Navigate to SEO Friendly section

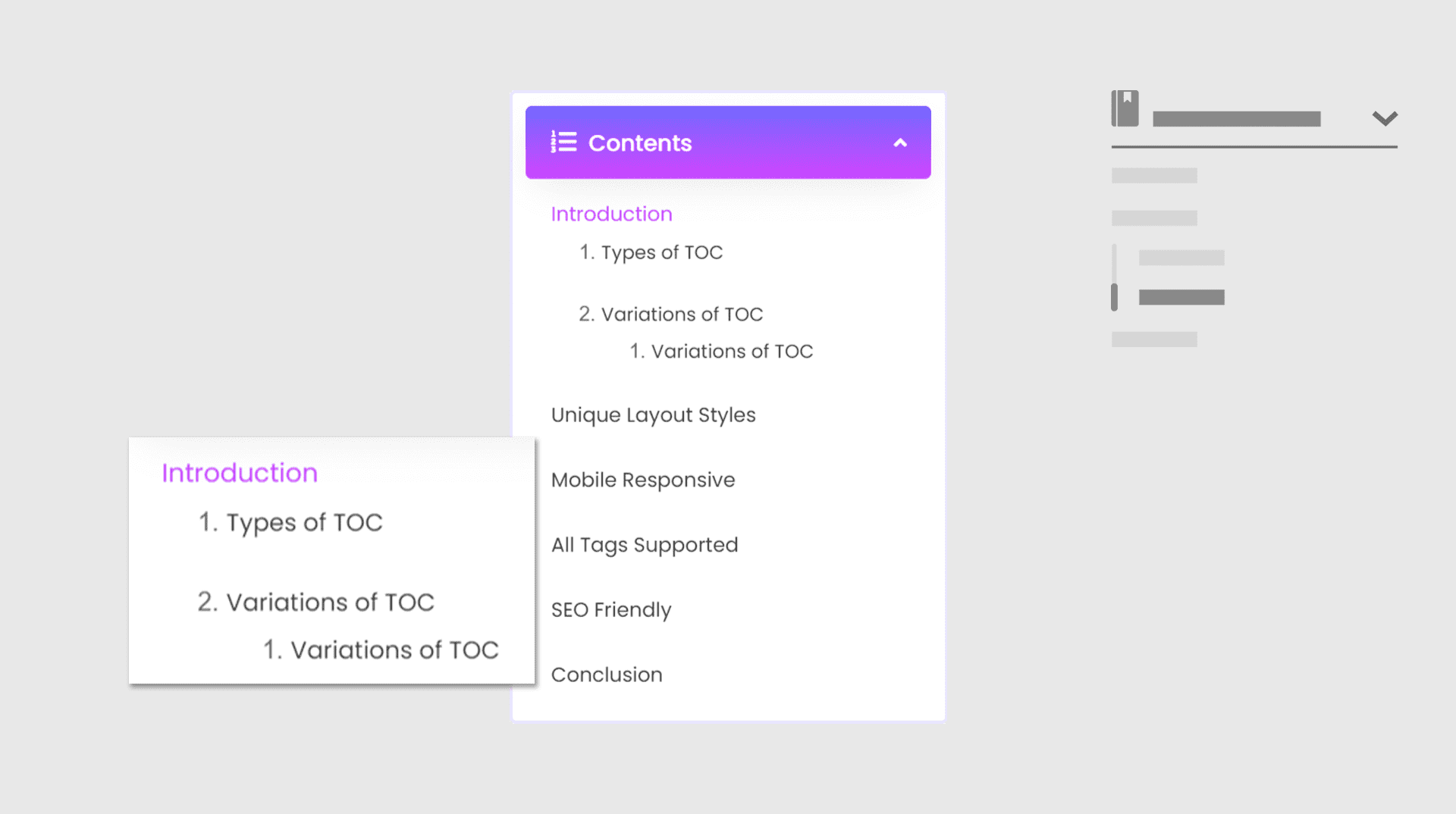[x=611, y=610]
